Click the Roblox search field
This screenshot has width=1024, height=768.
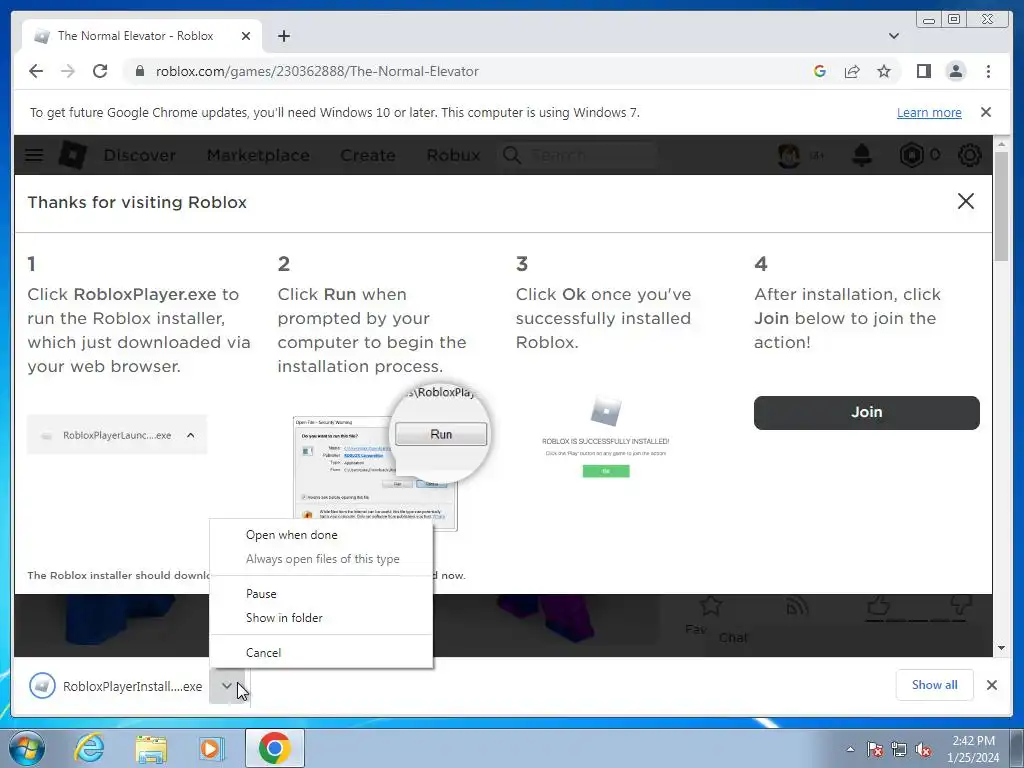(579, 155)
